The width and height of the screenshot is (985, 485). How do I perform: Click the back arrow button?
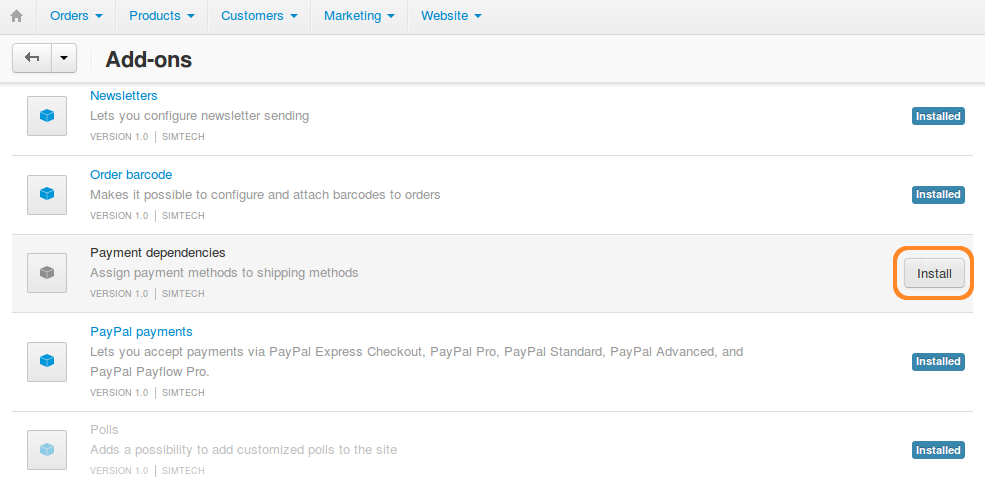click(x=32, y=58)
